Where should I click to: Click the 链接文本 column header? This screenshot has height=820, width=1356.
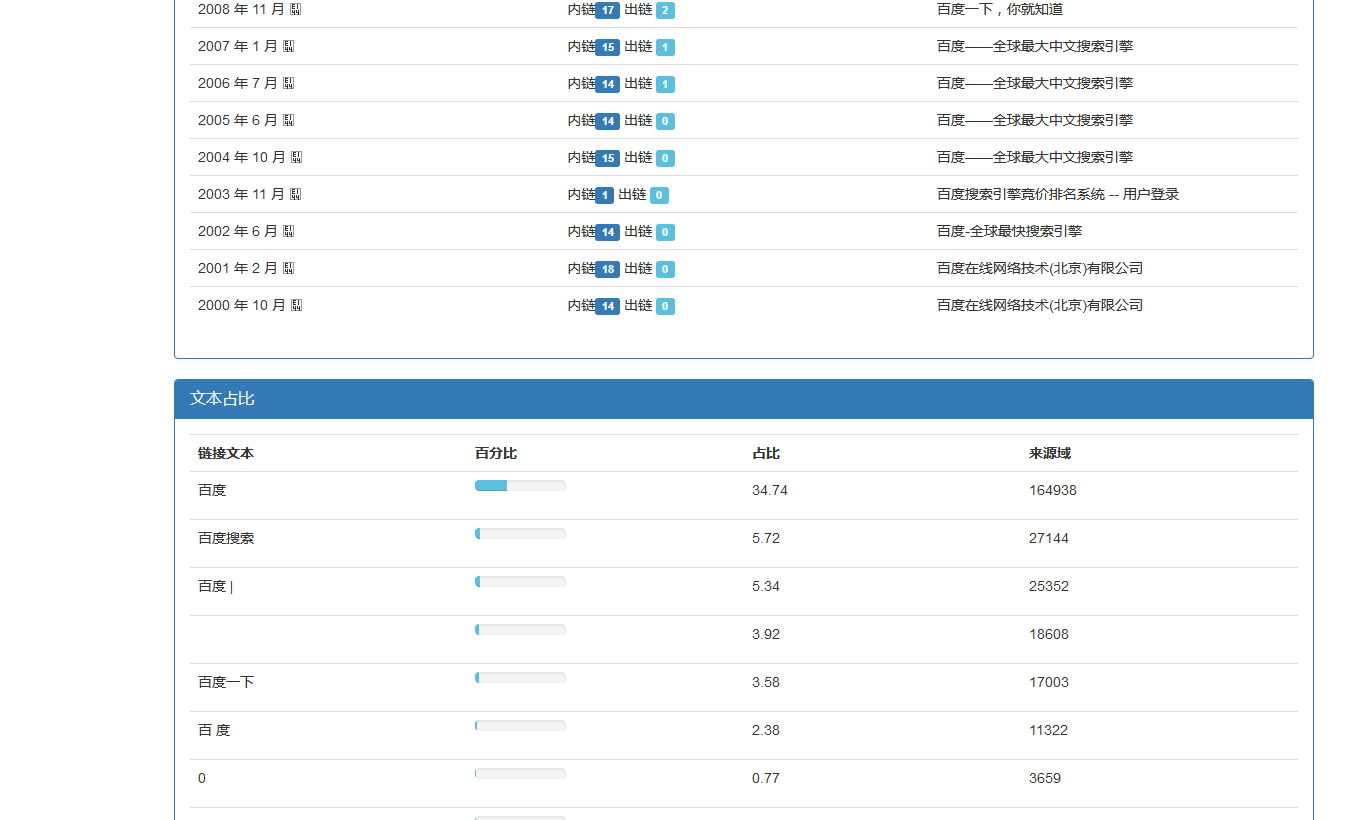pos(226,453)
